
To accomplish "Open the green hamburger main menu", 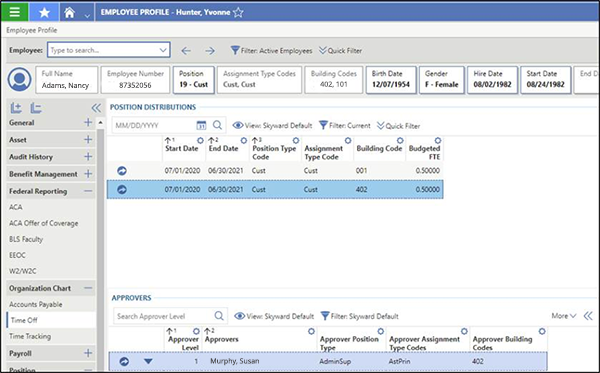I will 15,12.
